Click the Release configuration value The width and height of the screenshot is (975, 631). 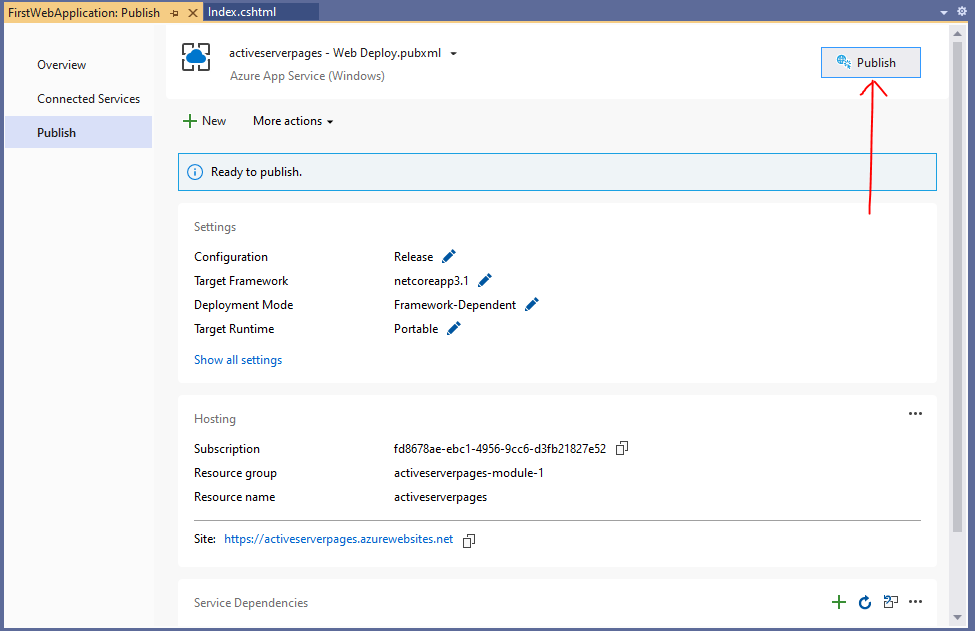(413, 257)
